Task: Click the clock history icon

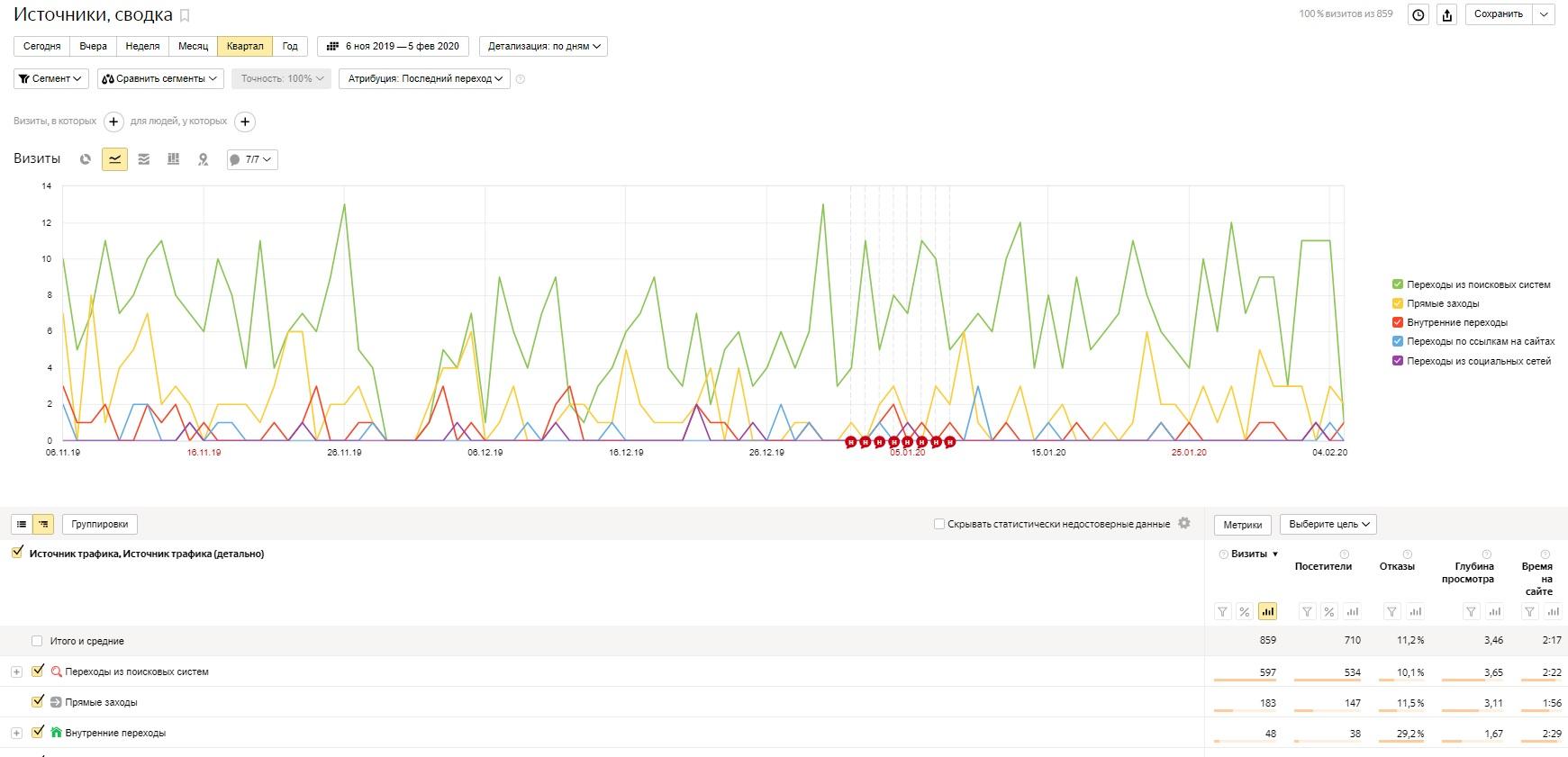Action: pyautogui.click(x=1418, y=14)
